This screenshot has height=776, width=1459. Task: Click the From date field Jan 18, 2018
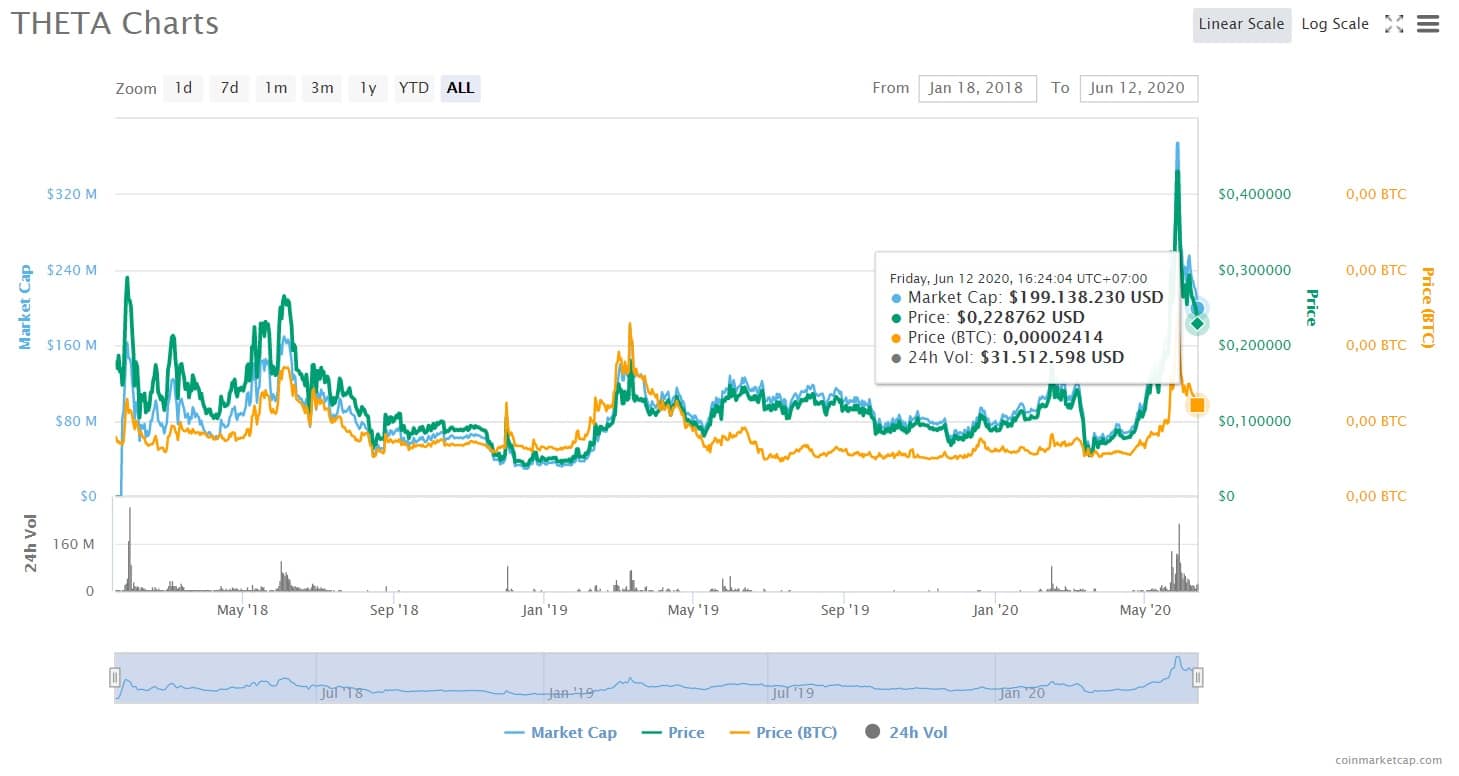(976, 88)
